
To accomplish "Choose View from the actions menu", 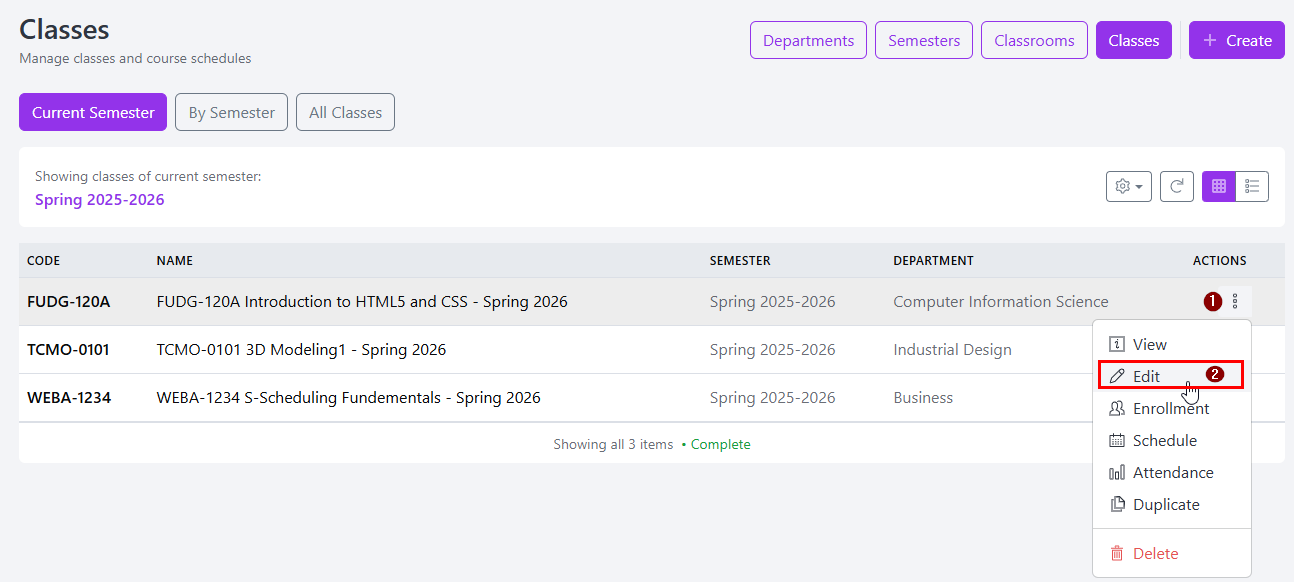I will (x=1149, y=344).
